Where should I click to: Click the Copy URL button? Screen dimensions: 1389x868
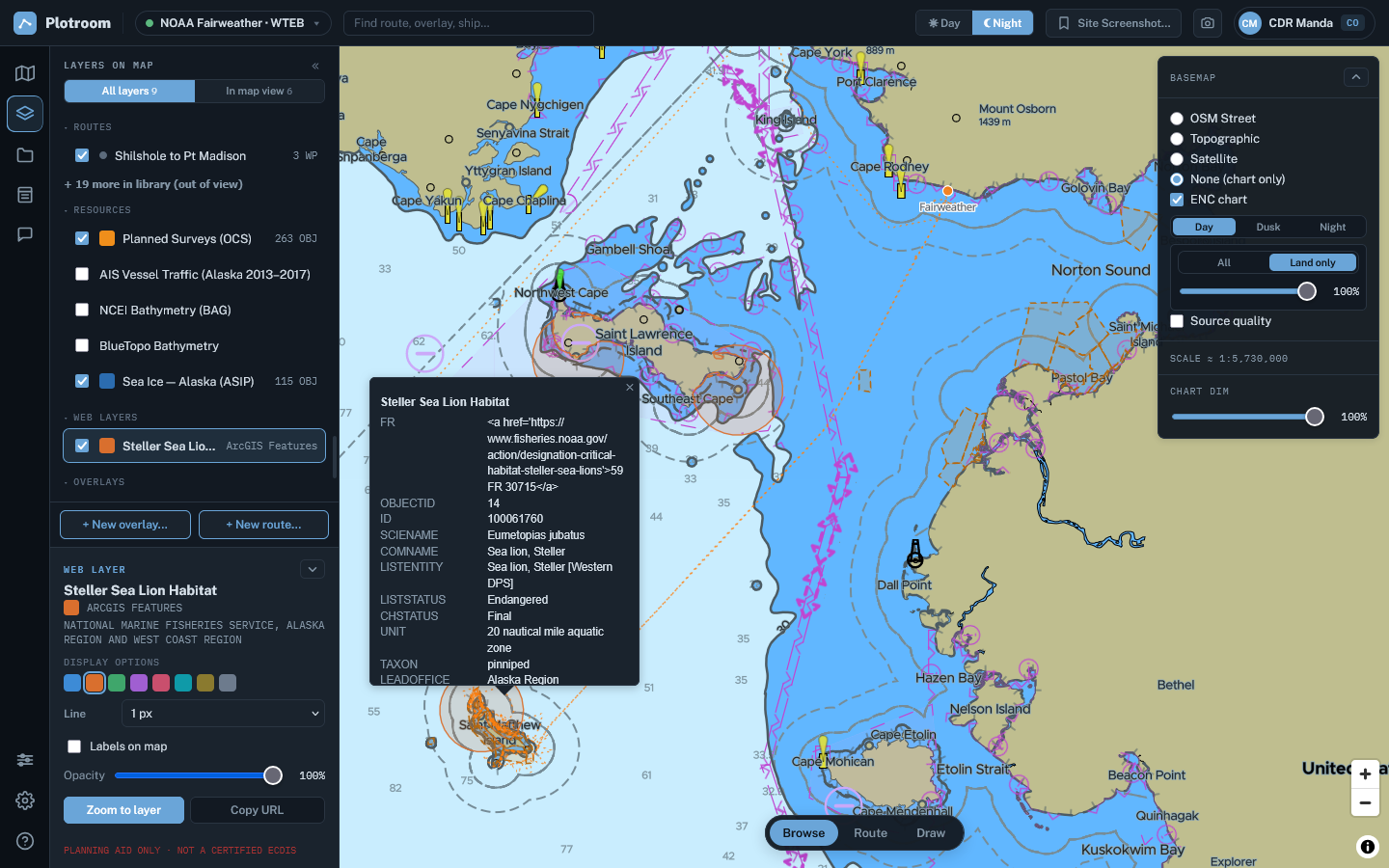(258, 810)
